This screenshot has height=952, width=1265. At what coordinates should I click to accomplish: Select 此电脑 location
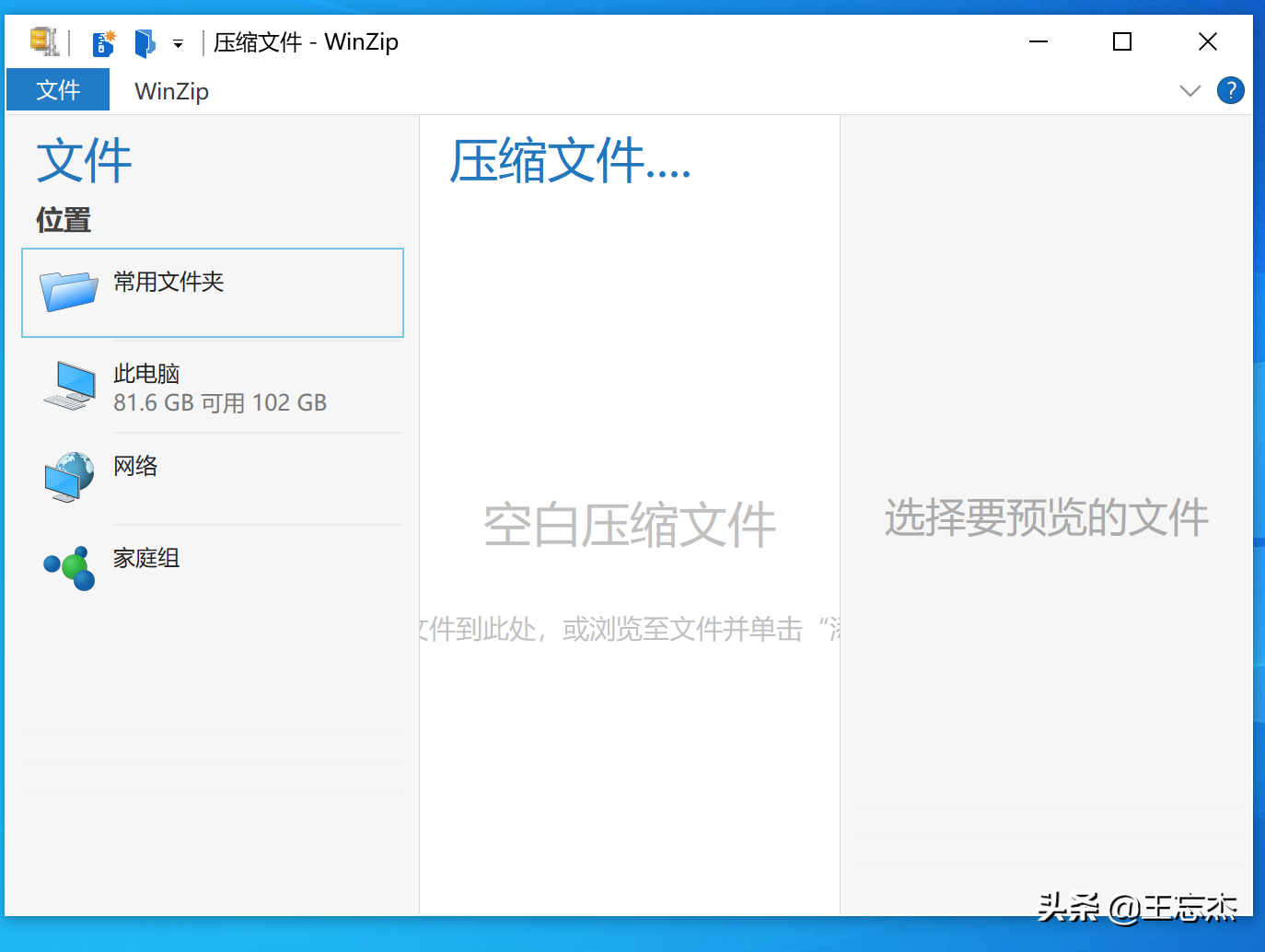click(213, 387)
